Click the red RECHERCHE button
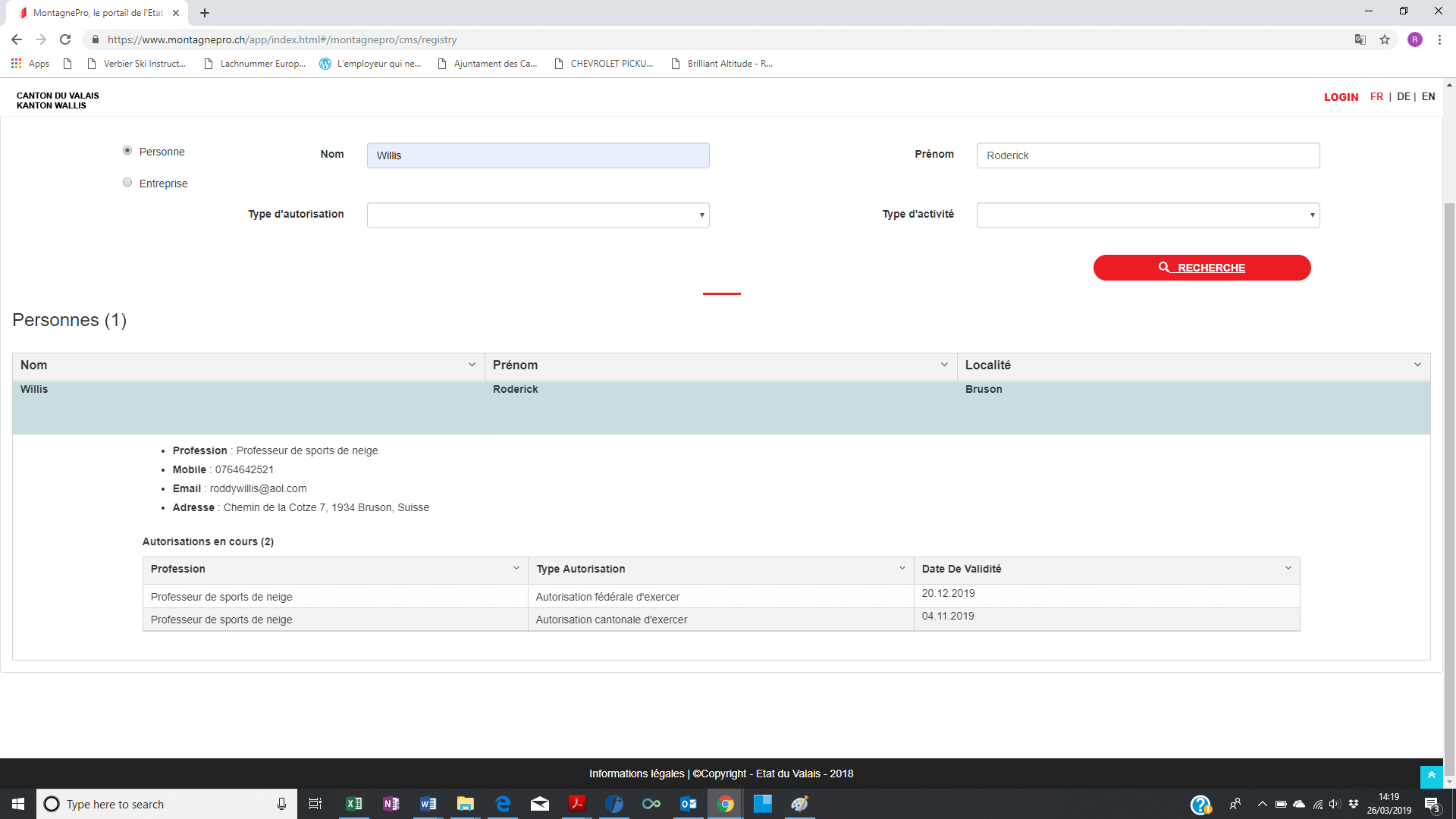Screen dimensions: 1456x819 coord(1201,268)
